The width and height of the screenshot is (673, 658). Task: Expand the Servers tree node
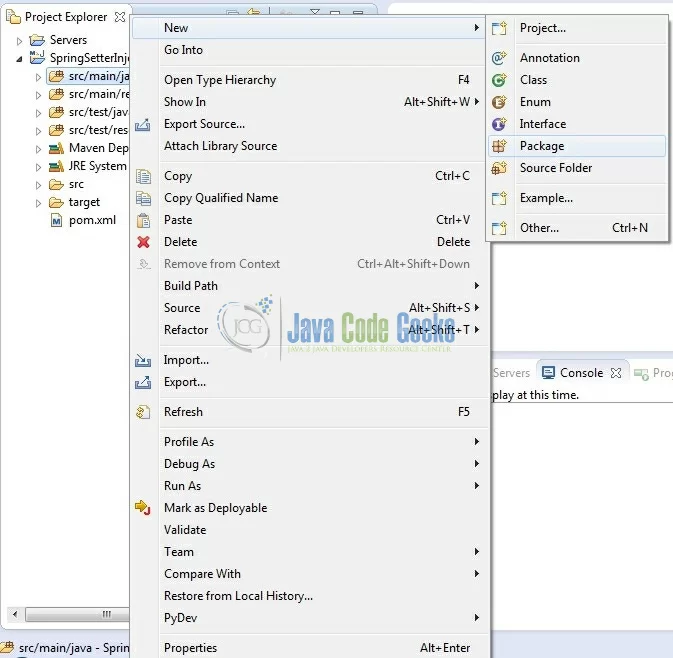tap(19, 41)
